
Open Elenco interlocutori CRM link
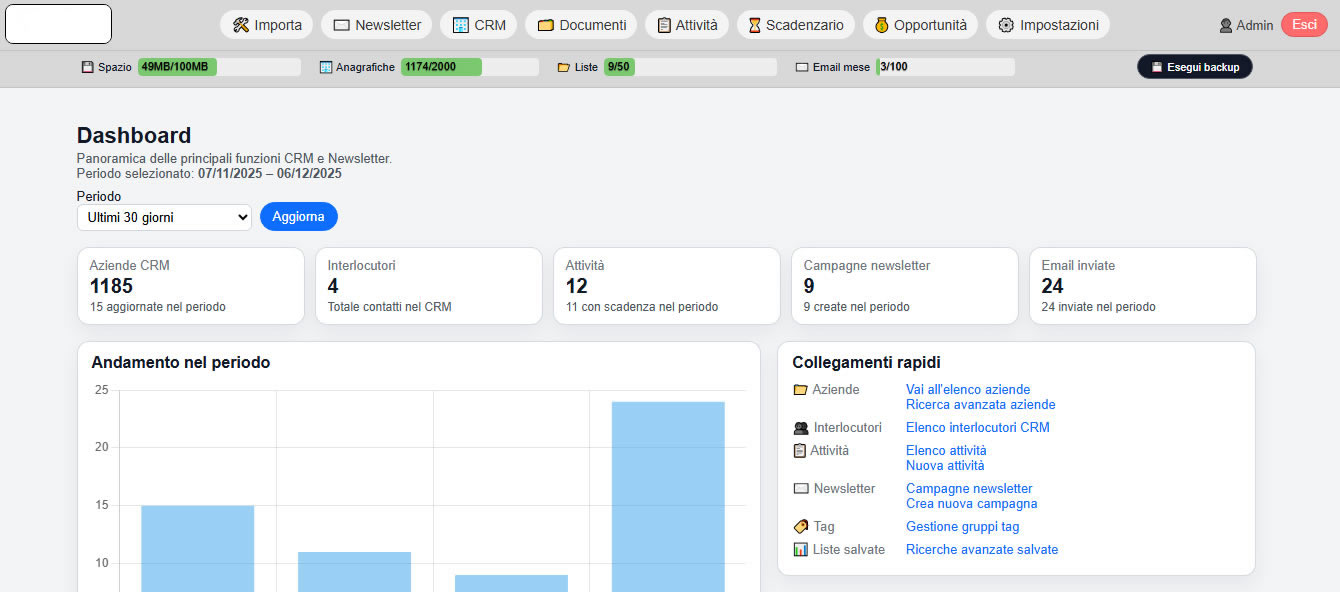point(978,428)
